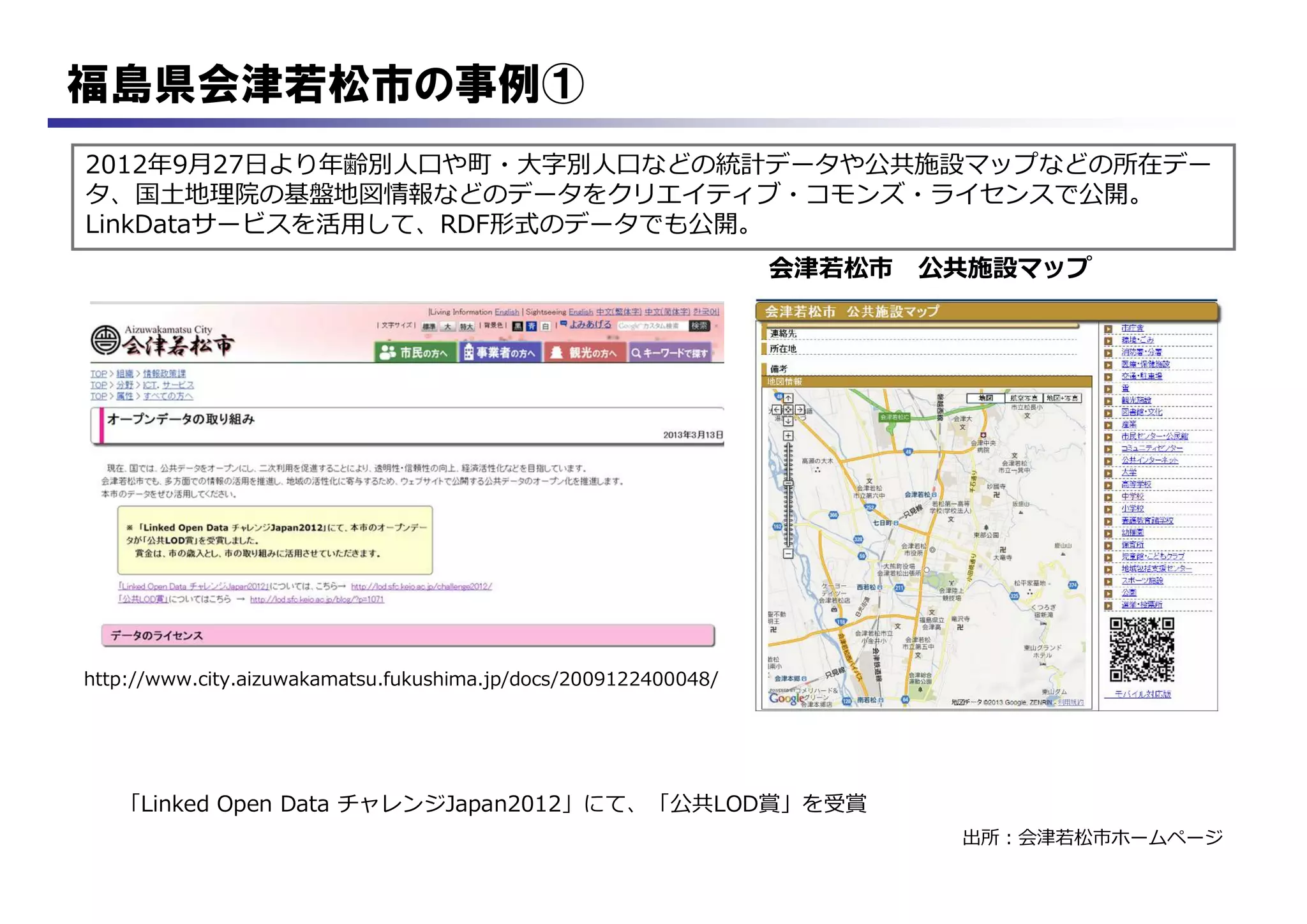
Task: Open the 中文(繁体字) language link
Action: (619, 312)
